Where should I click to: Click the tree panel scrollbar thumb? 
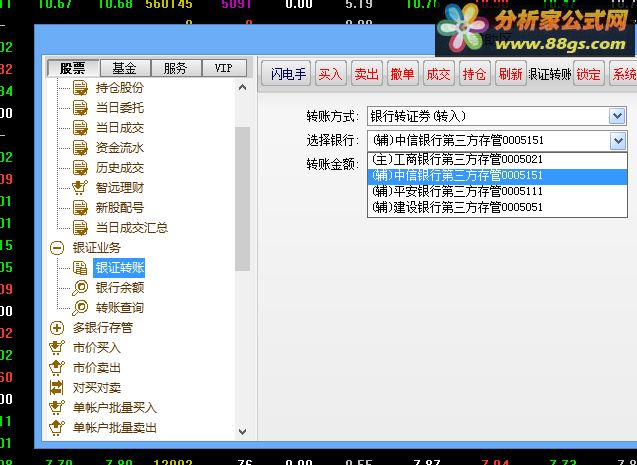(x=243, y=199)
